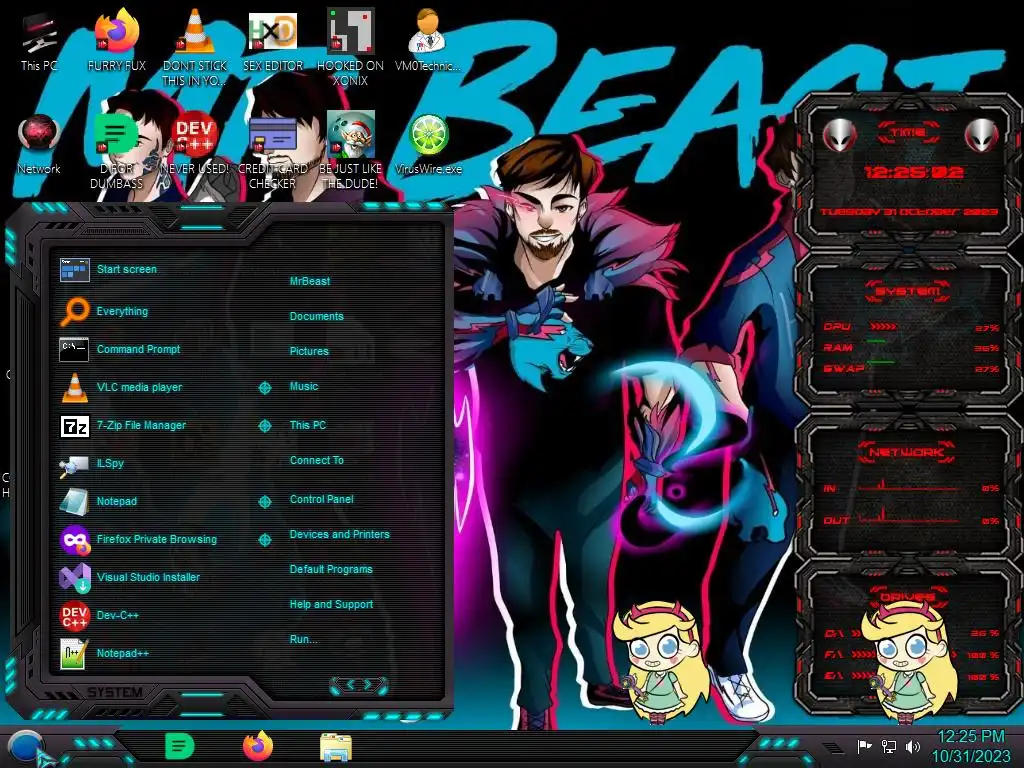
Task: Click Run... in start menu
Action: coord(303,639)
